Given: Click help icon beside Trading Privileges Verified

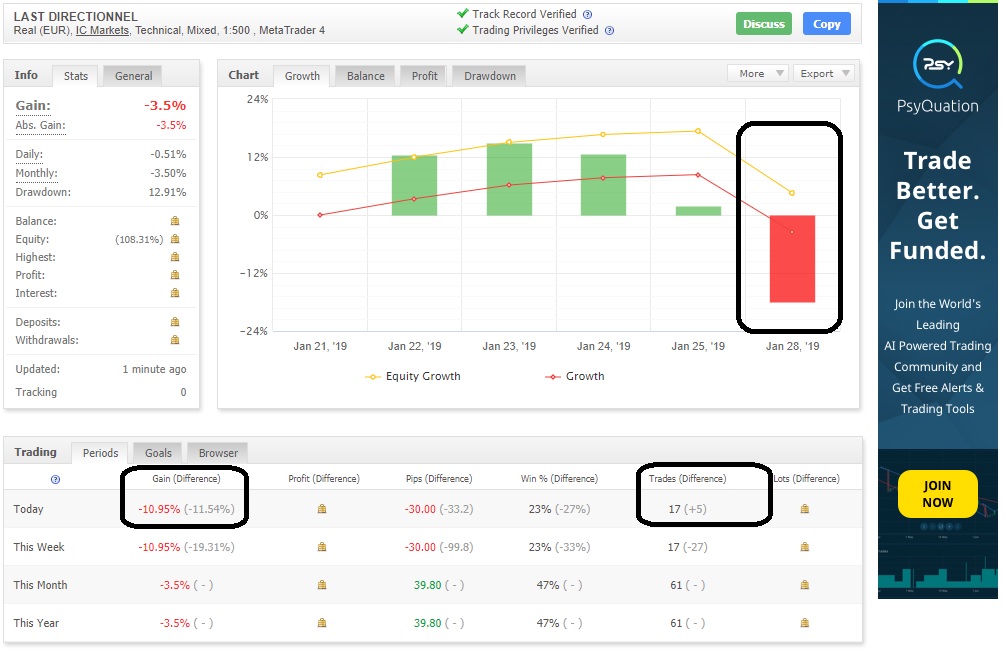Looking at the screenshot, I should [610, 30].
